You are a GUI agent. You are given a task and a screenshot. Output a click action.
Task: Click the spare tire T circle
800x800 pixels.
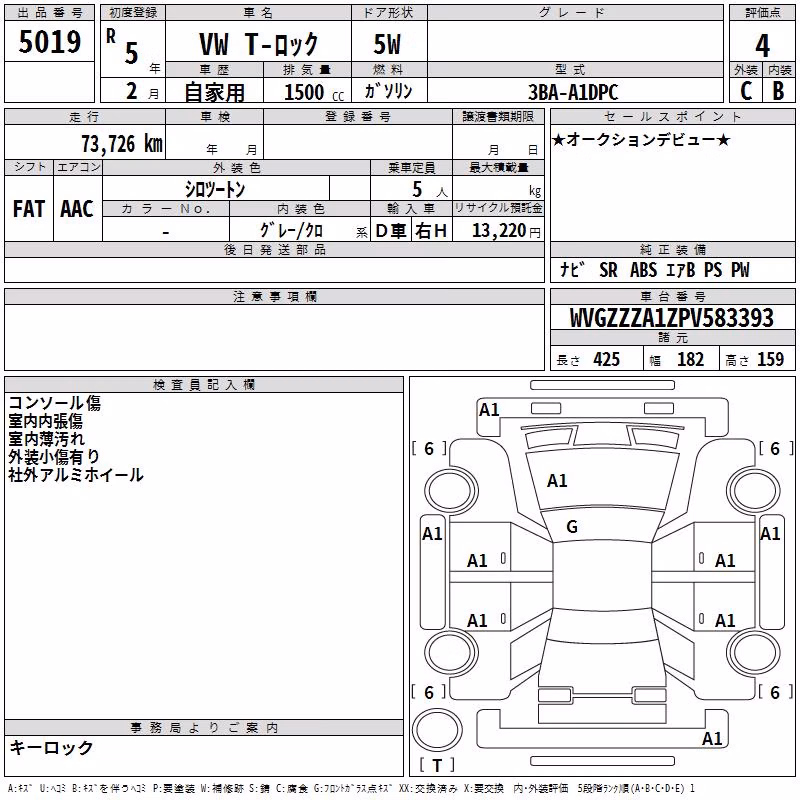437,730
